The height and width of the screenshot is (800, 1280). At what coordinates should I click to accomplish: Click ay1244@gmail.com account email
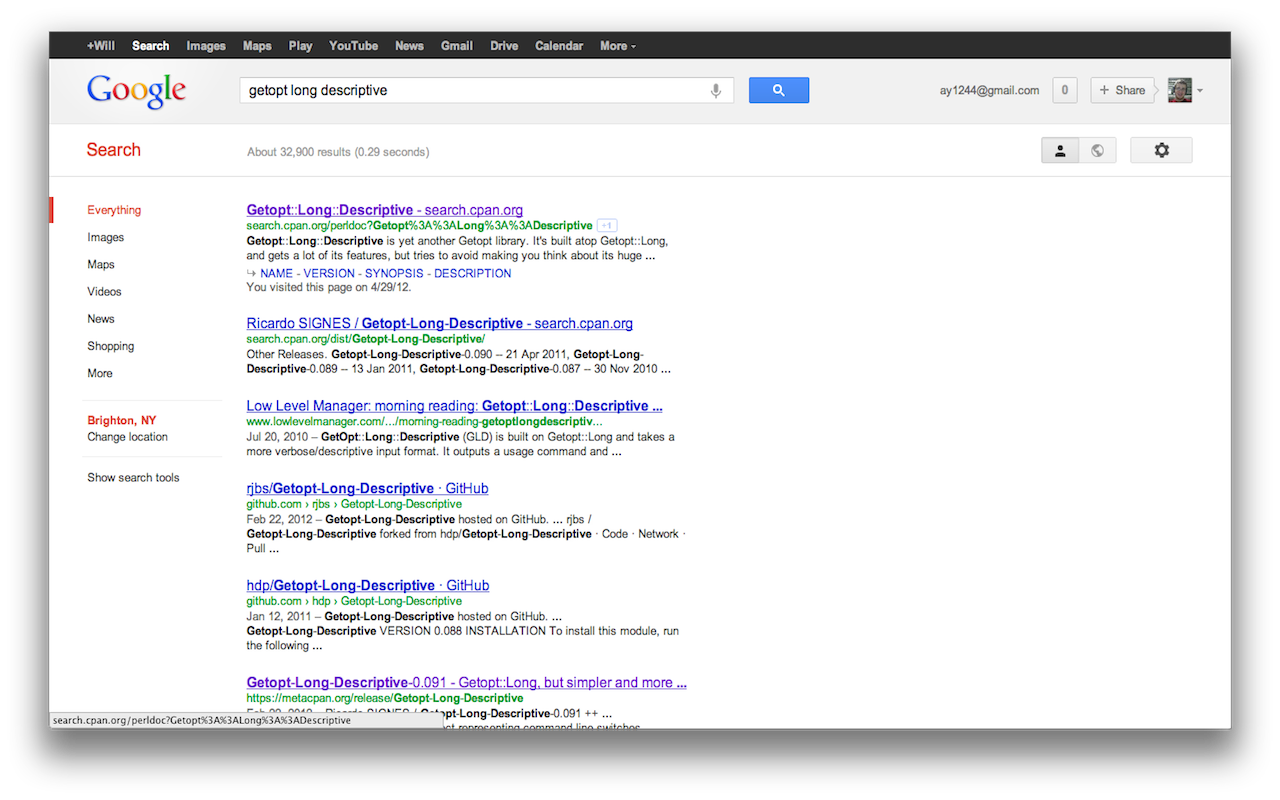989,90
